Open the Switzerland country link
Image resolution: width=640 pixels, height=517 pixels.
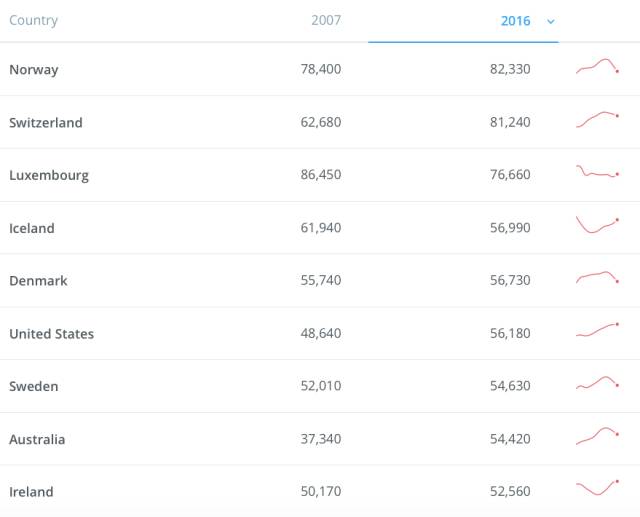[46, 123]
